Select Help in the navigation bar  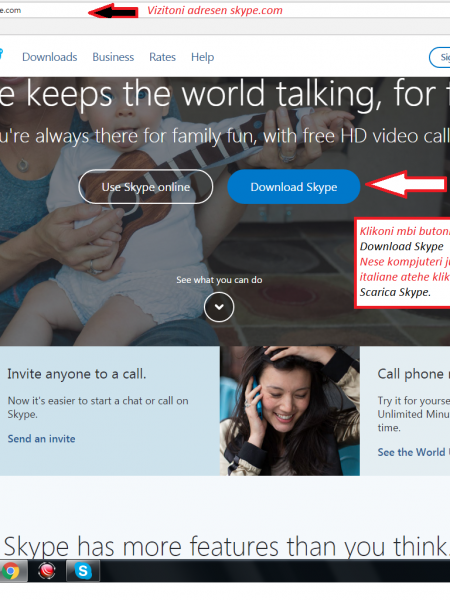[x=203, y=57]
